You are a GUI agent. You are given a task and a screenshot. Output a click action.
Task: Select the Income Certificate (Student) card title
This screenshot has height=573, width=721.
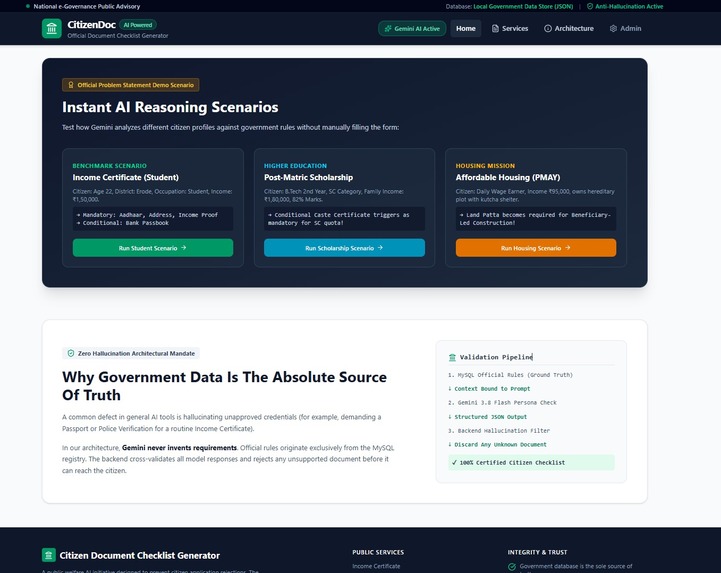pos(126,178)
